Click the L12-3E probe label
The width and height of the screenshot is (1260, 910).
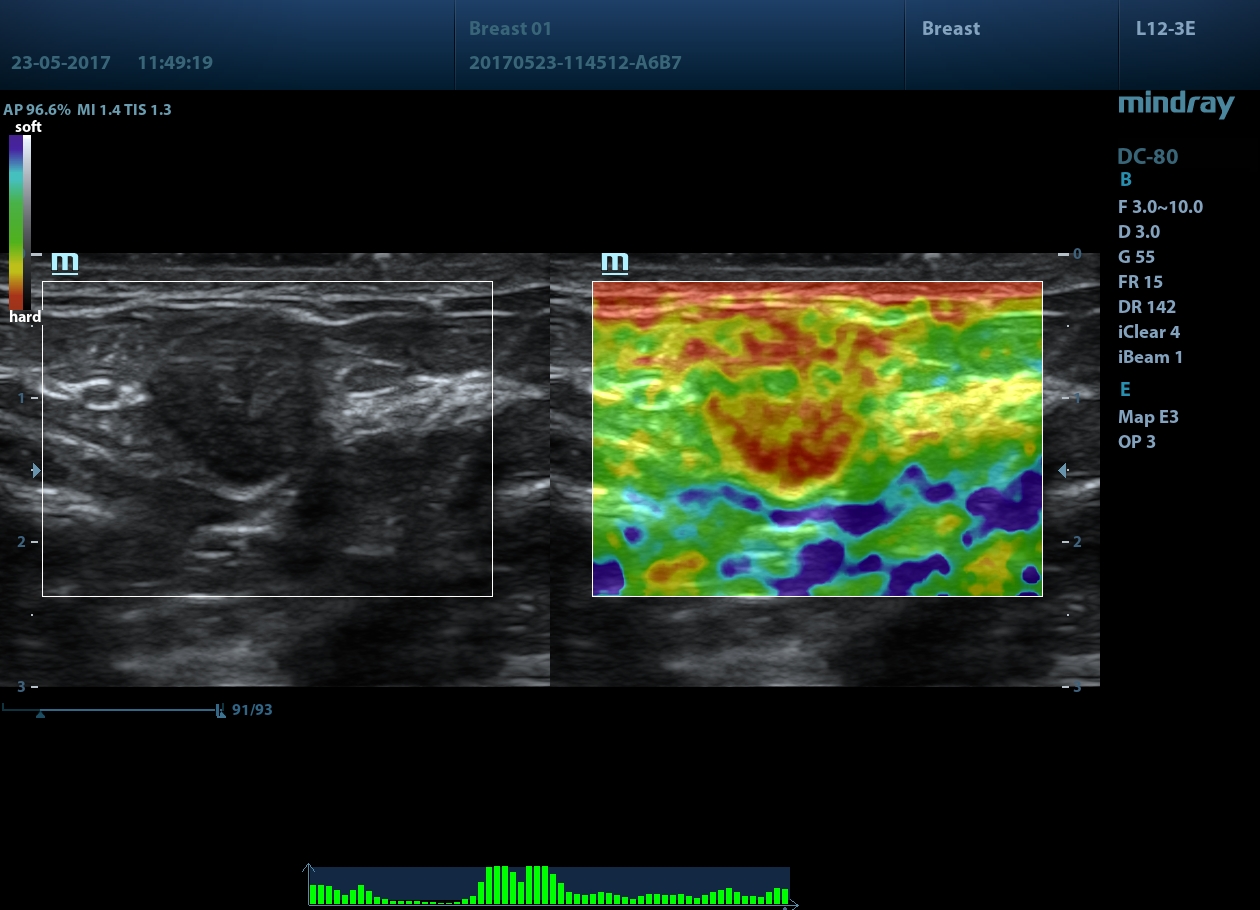pyautogui.click(x=1165, y=29)
